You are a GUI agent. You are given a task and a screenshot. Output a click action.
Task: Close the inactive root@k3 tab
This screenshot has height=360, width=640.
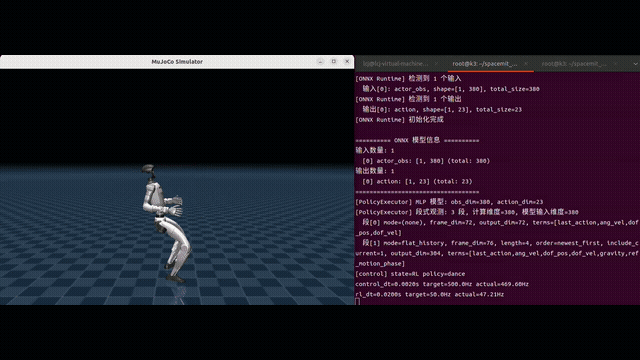point(615,64)
